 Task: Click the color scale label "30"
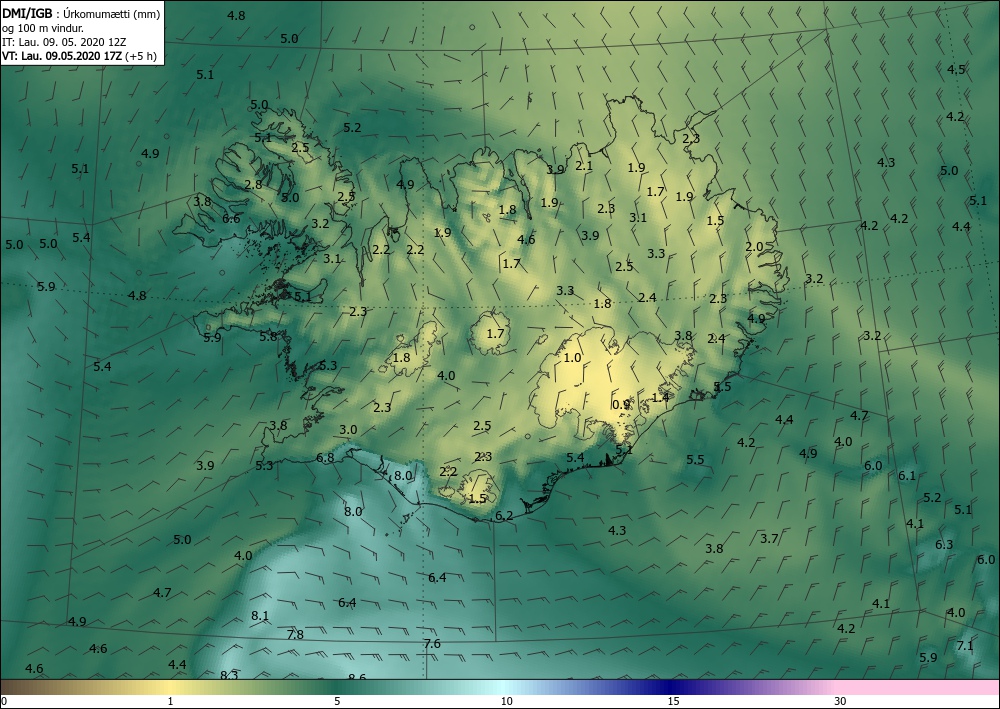pyautogui.click(x=841, y=701)
